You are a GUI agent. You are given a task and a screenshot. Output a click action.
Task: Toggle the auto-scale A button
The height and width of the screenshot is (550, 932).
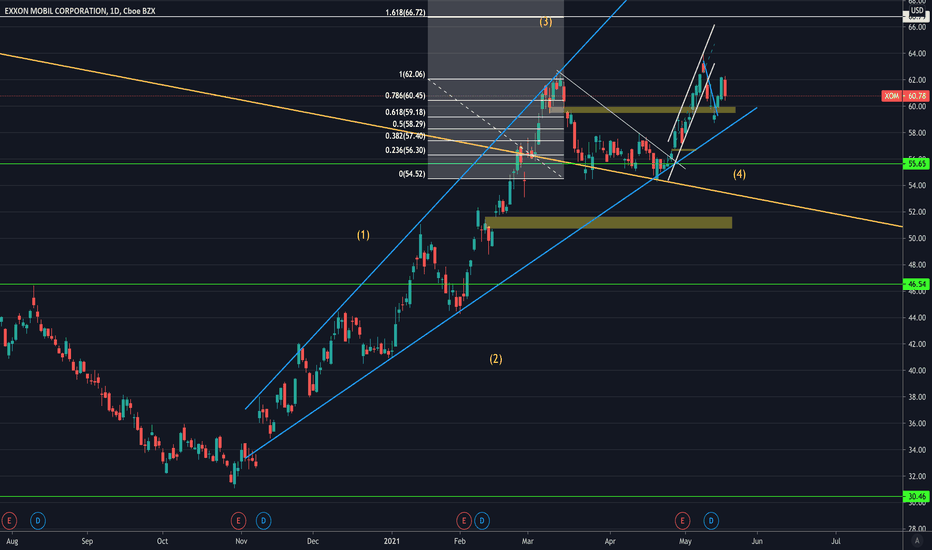[x=917, y=540]
